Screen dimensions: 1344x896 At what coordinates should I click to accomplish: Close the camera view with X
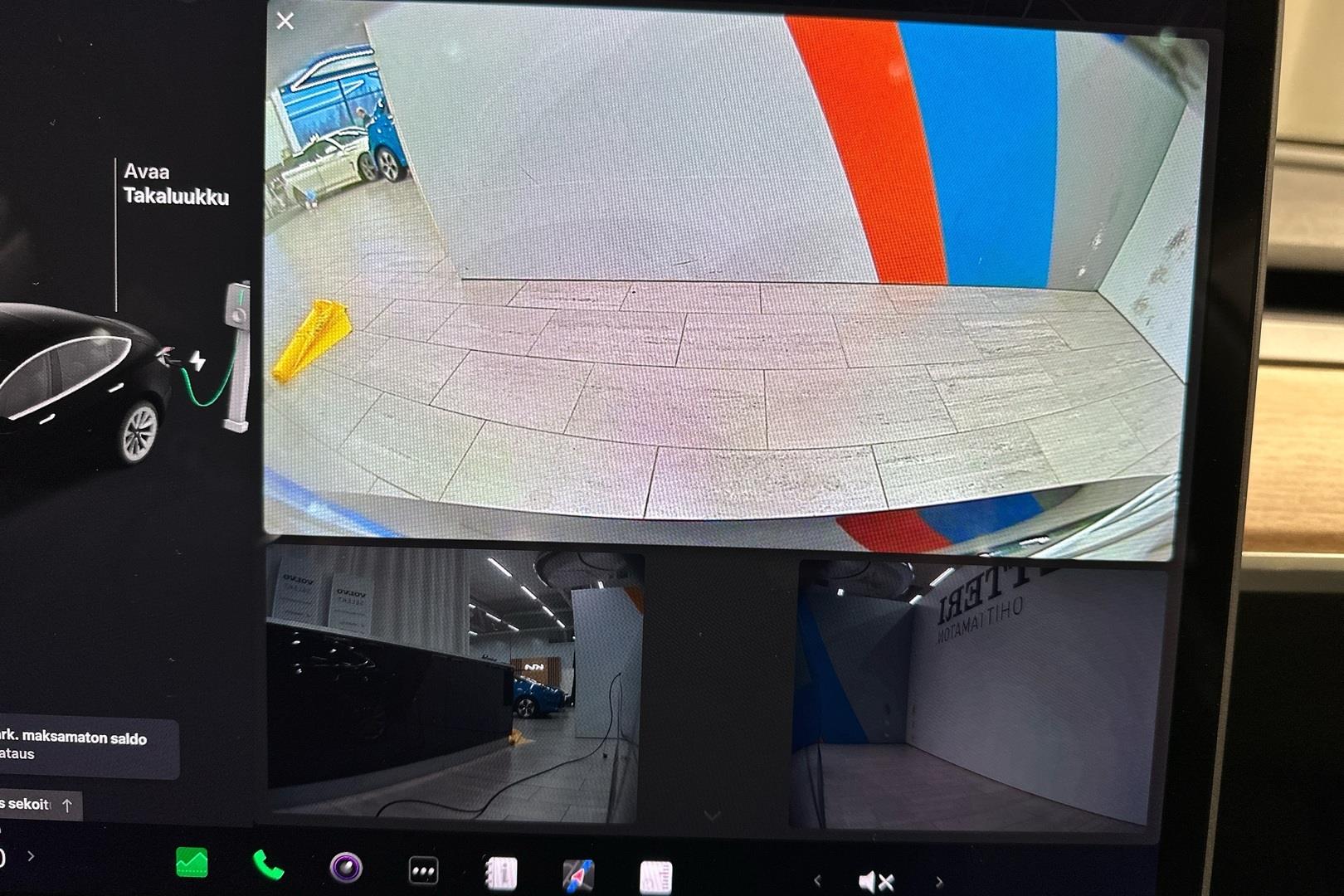click(285, 21)
